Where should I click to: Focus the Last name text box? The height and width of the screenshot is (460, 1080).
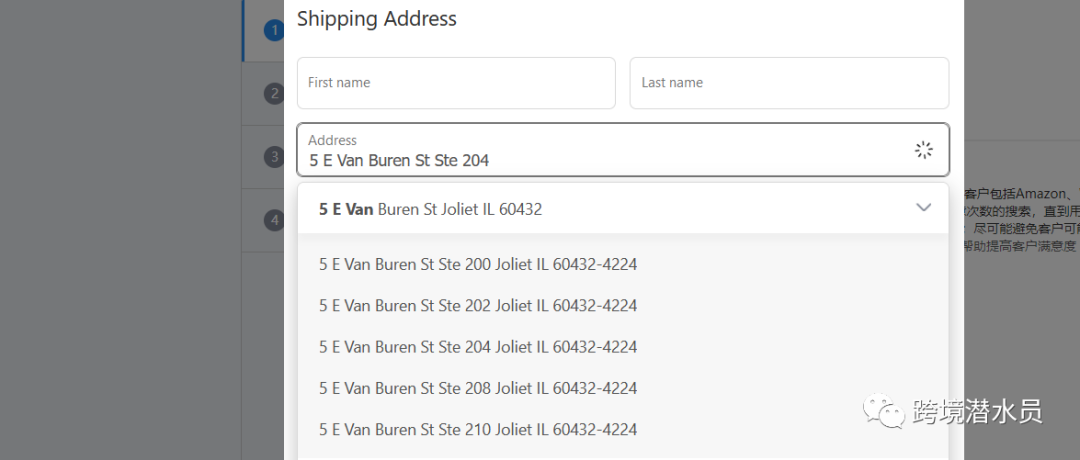coord(788,83)
